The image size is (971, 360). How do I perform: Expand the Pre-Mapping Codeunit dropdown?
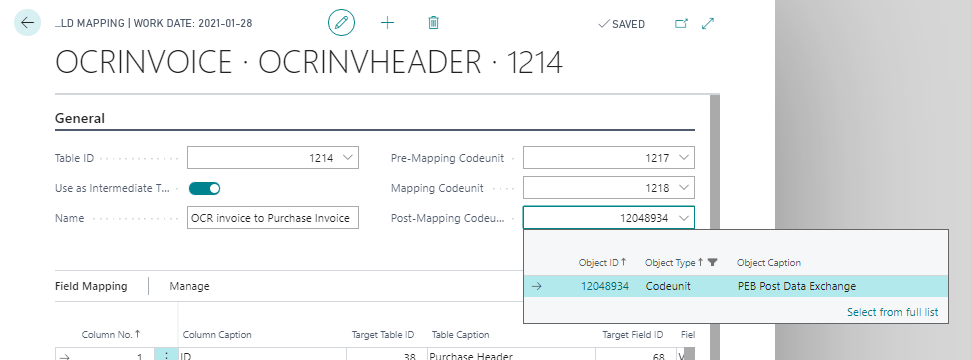coord(684,157)
